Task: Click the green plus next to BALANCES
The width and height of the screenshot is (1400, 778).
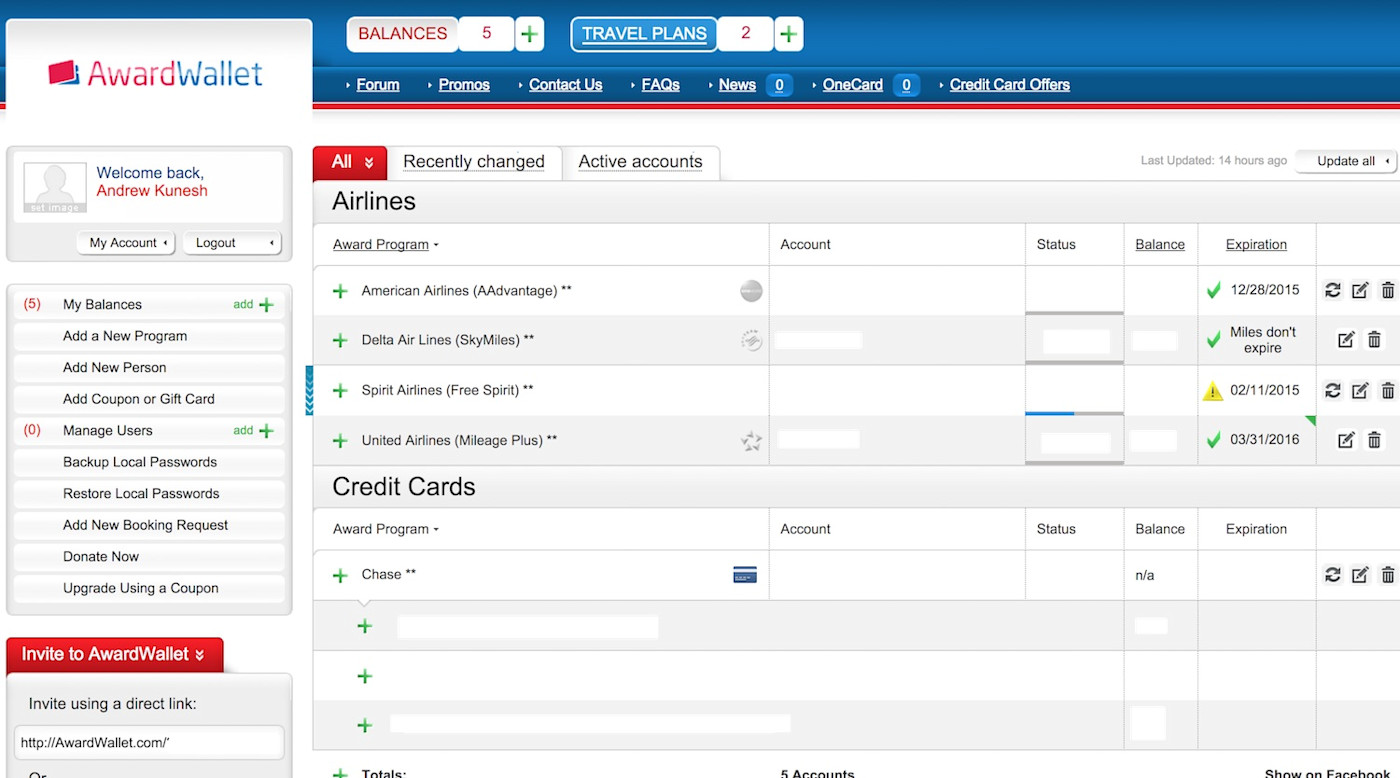Action: [x=529, y=34]
